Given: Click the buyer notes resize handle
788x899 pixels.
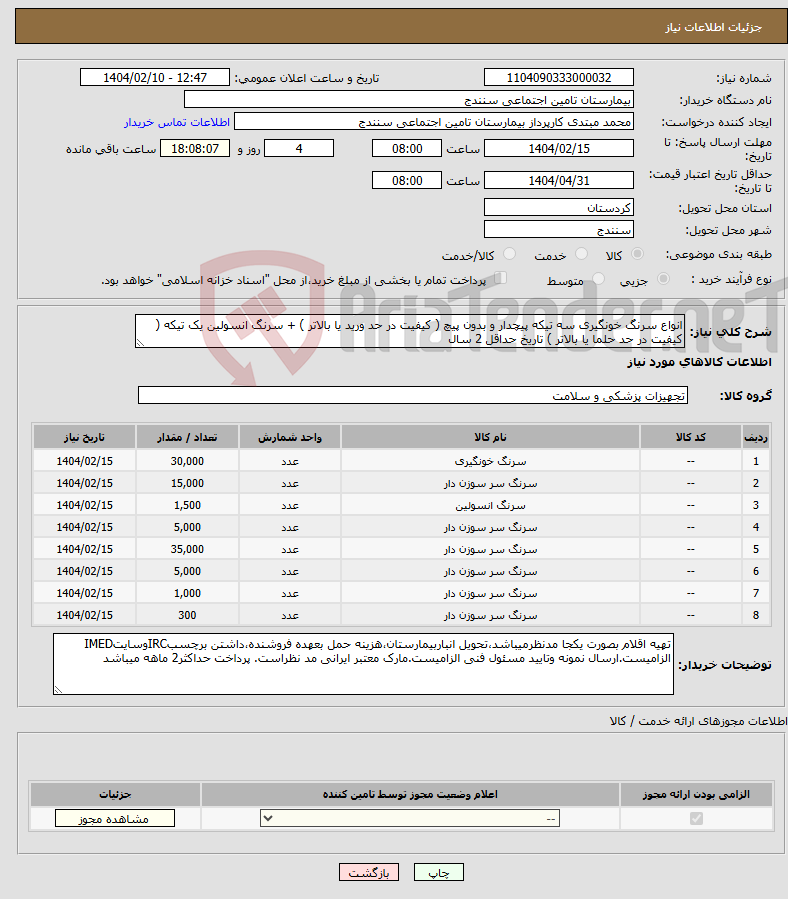Looking at the screenshot, I should pyautogui.click(x=58, y=690).
